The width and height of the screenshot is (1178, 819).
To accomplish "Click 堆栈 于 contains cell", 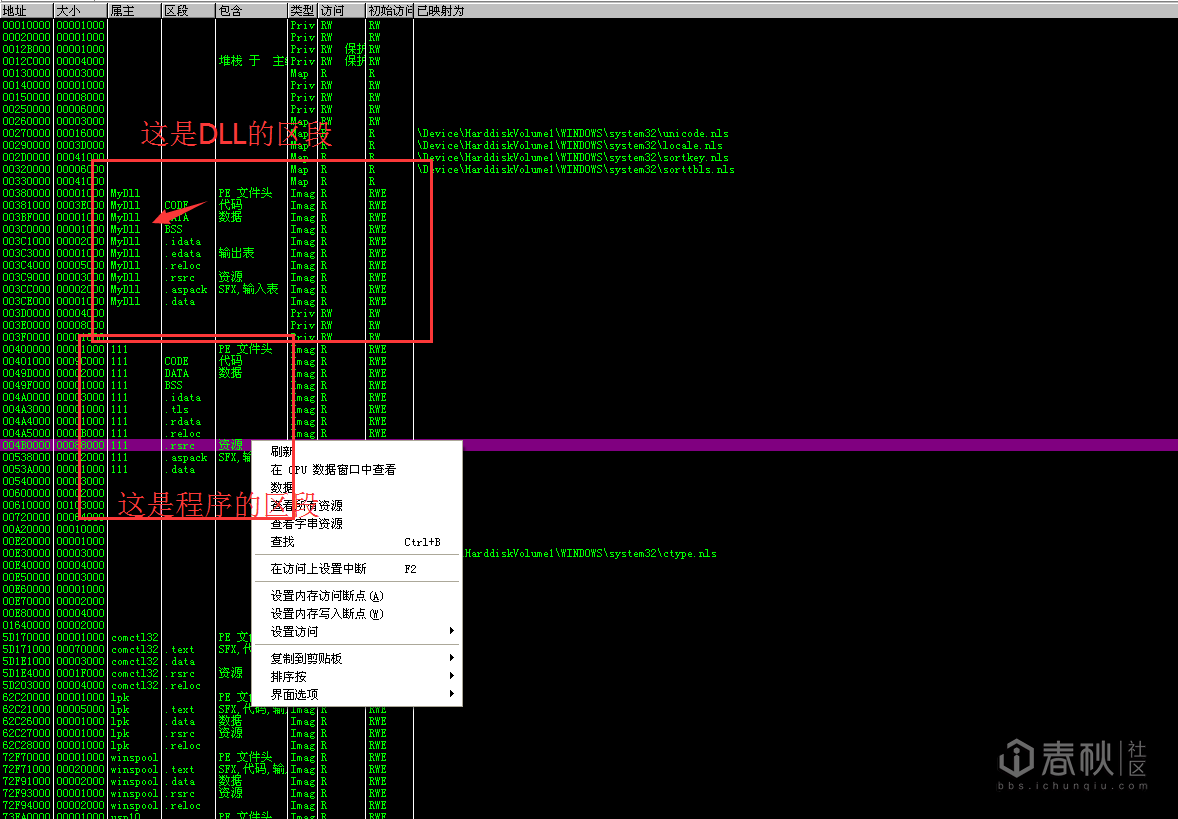I will coord(252,62).
